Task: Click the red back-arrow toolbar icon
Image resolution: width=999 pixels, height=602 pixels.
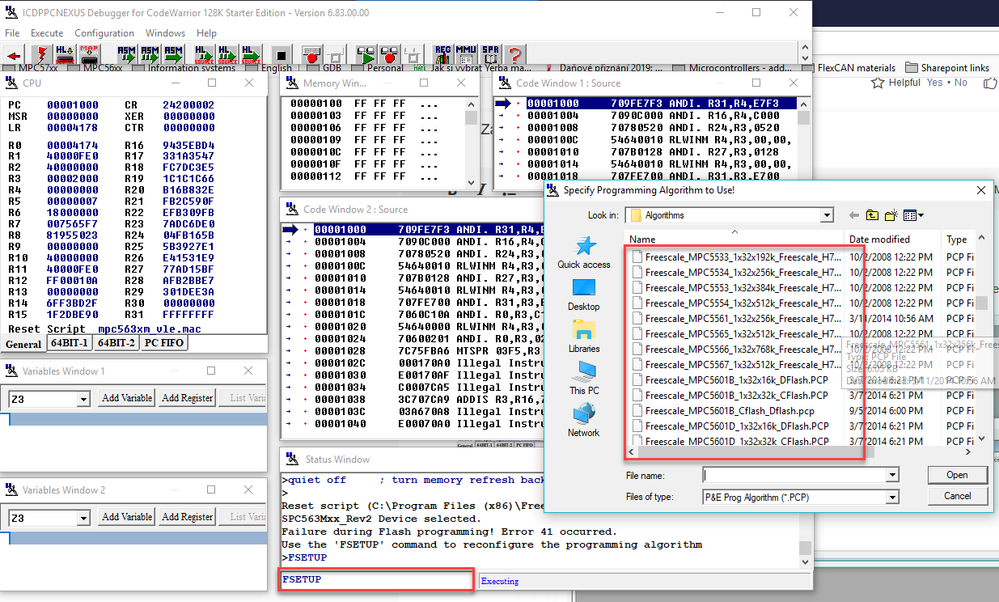Action: pyautogui.click(x=14, y=55)
